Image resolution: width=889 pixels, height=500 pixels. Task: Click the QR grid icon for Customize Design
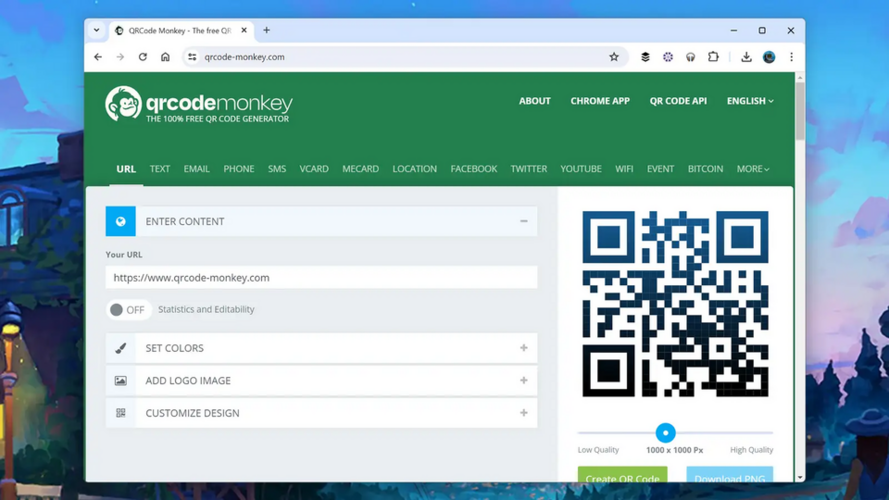[121, 413]
